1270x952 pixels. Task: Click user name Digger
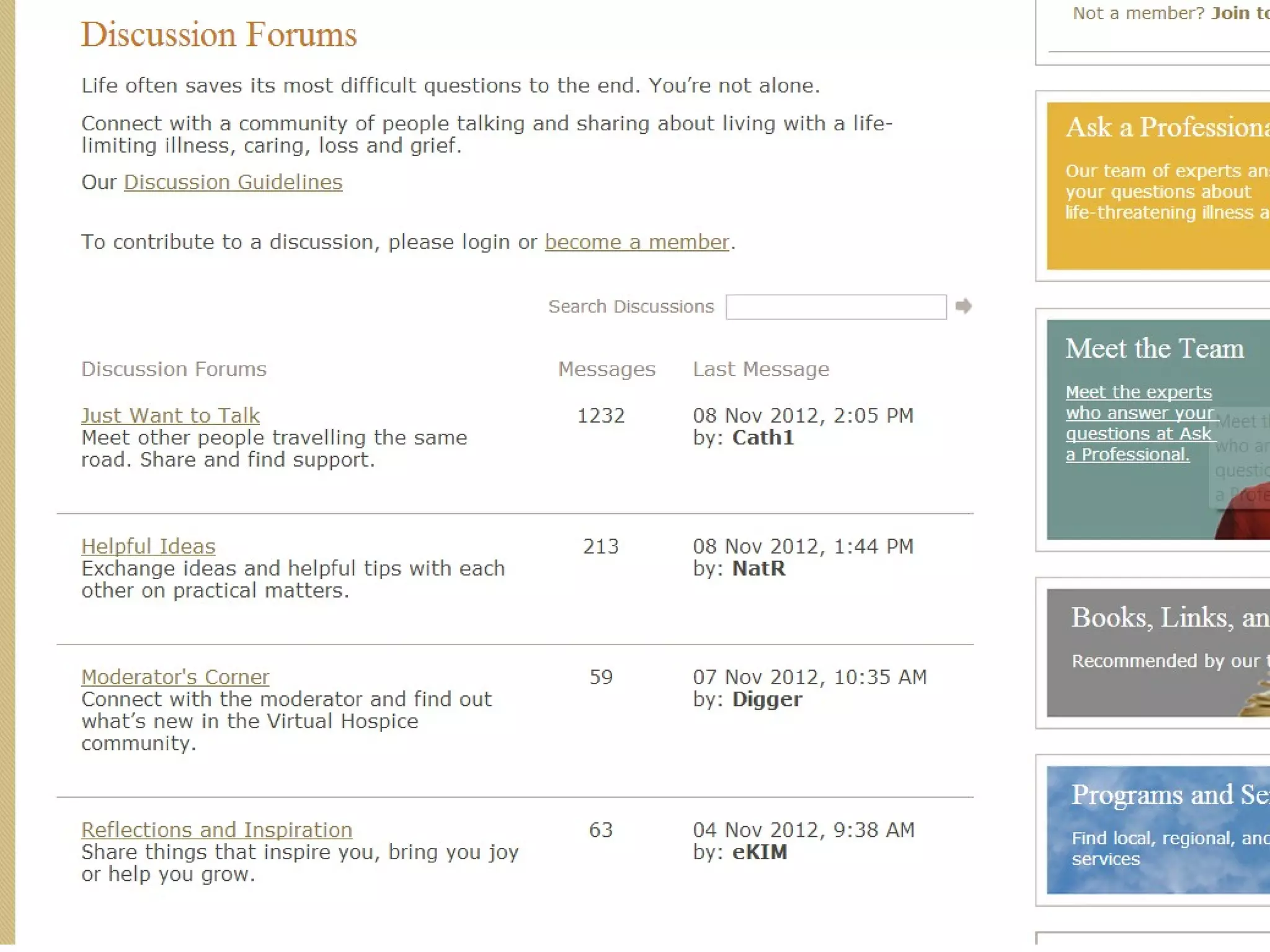767,700
